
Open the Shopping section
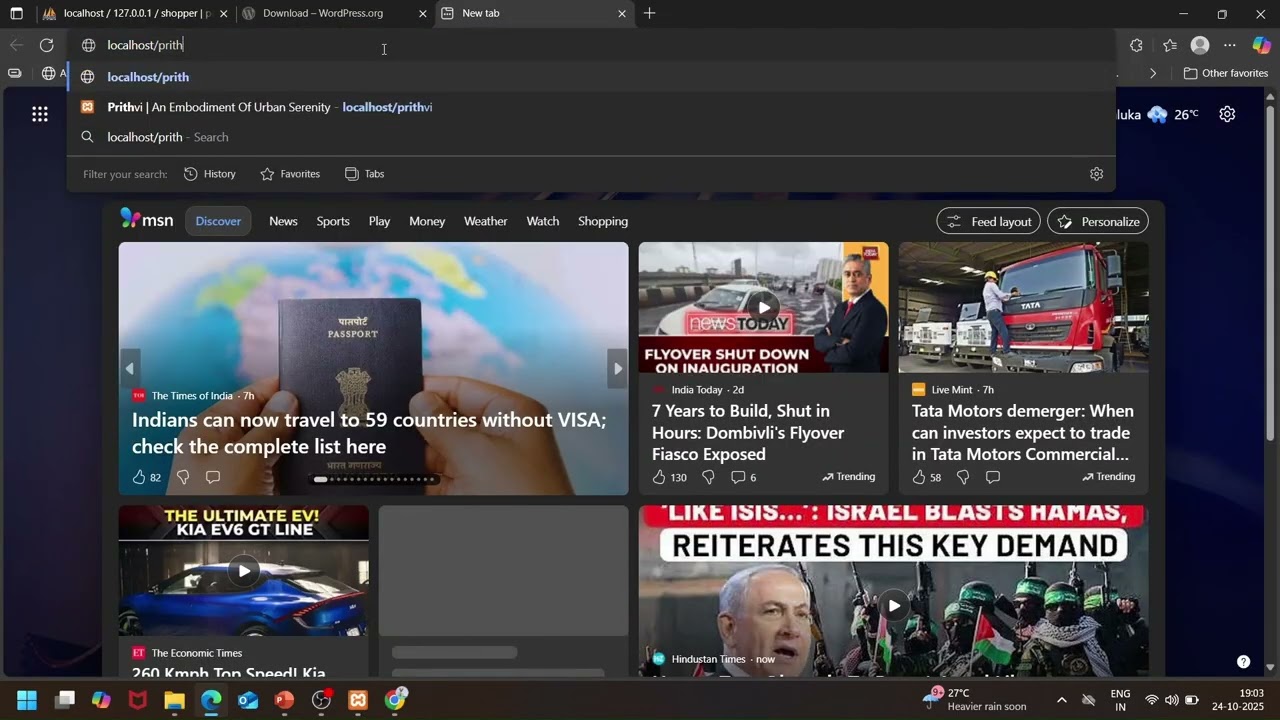[603, 221]
